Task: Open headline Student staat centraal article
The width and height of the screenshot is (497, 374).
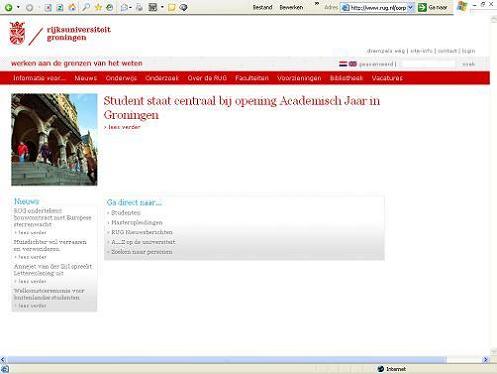Action: point(242,107)
